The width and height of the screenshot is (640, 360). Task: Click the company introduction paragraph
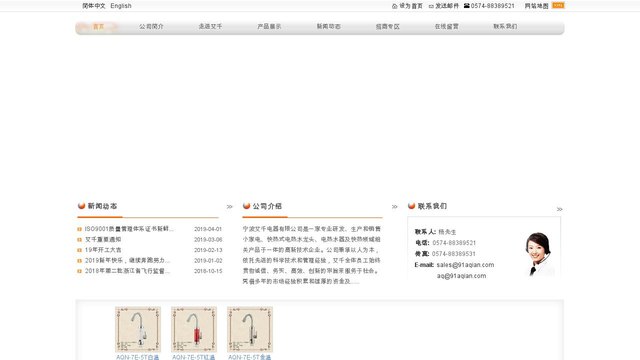312,255
